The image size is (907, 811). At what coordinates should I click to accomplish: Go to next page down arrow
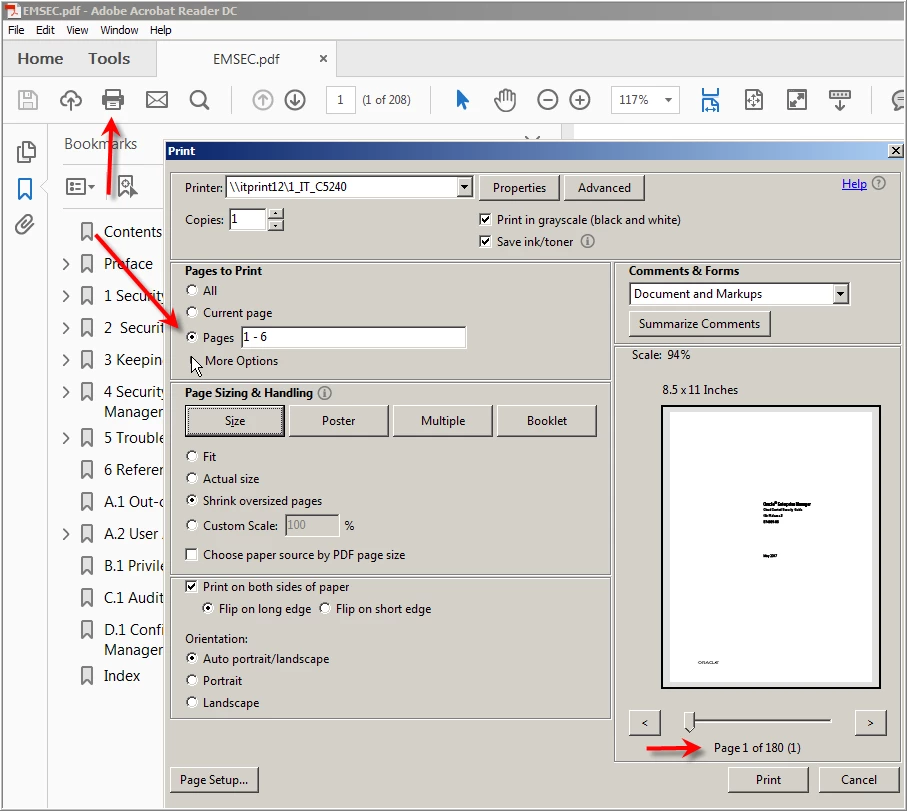[295, 100]
